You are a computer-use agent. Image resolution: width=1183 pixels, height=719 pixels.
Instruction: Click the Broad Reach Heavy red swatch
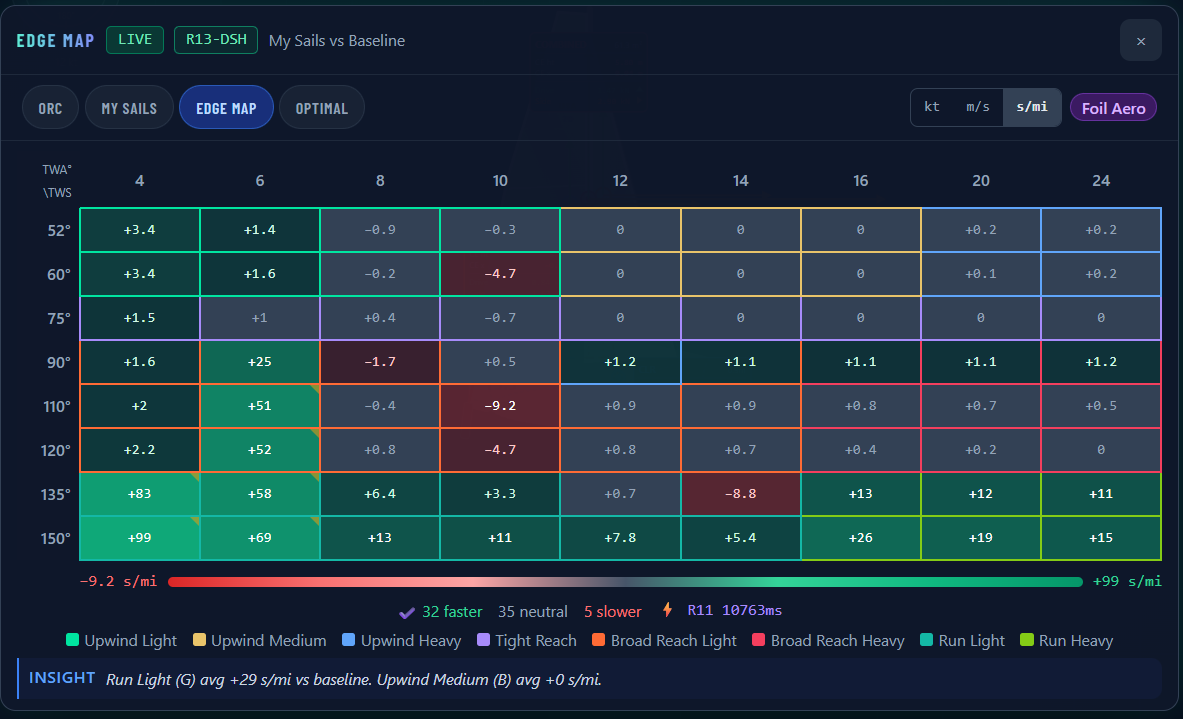click(x=758, y=640)
